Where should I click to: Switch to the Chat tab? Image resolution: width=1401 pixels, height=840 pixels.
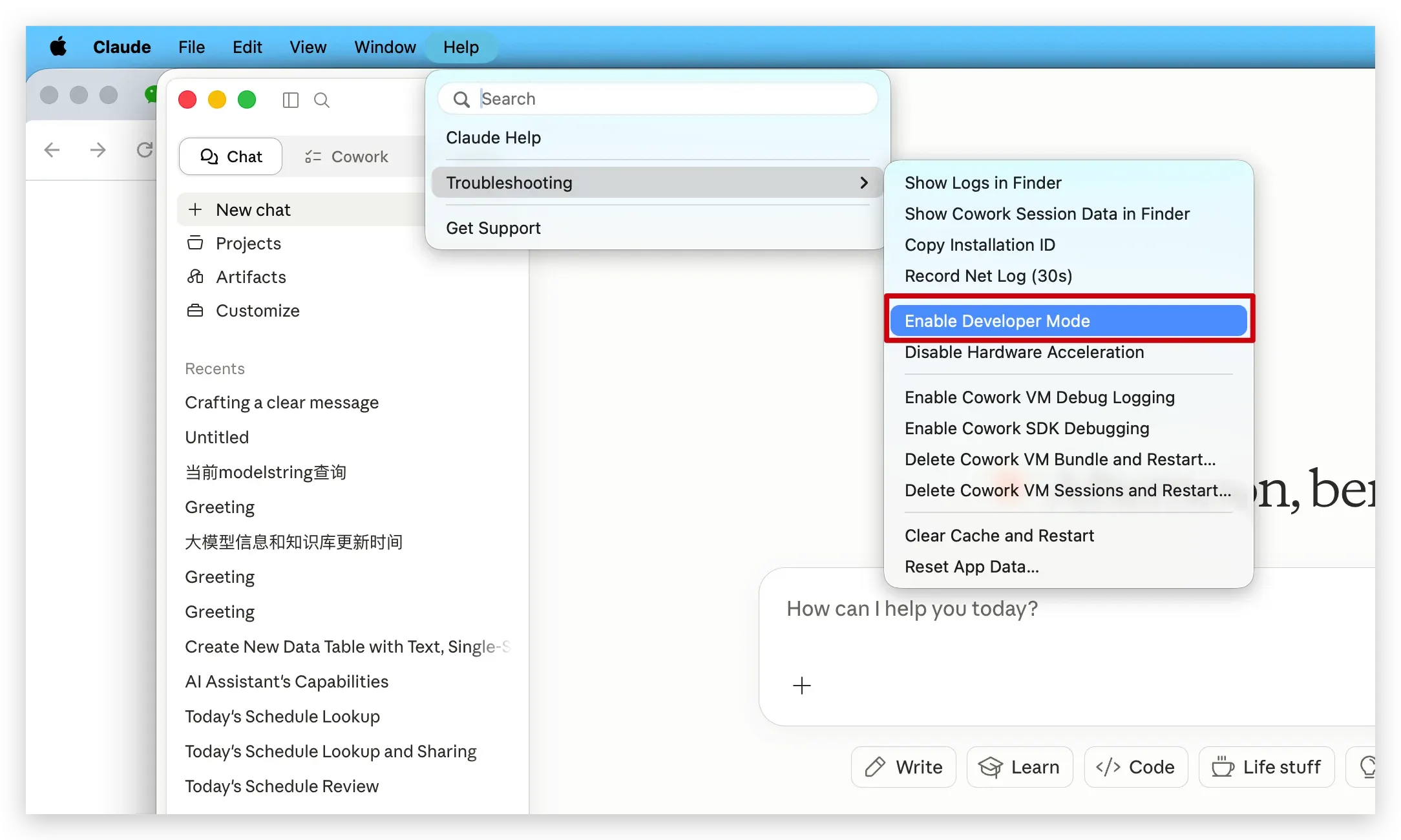(x=231, y=156)
